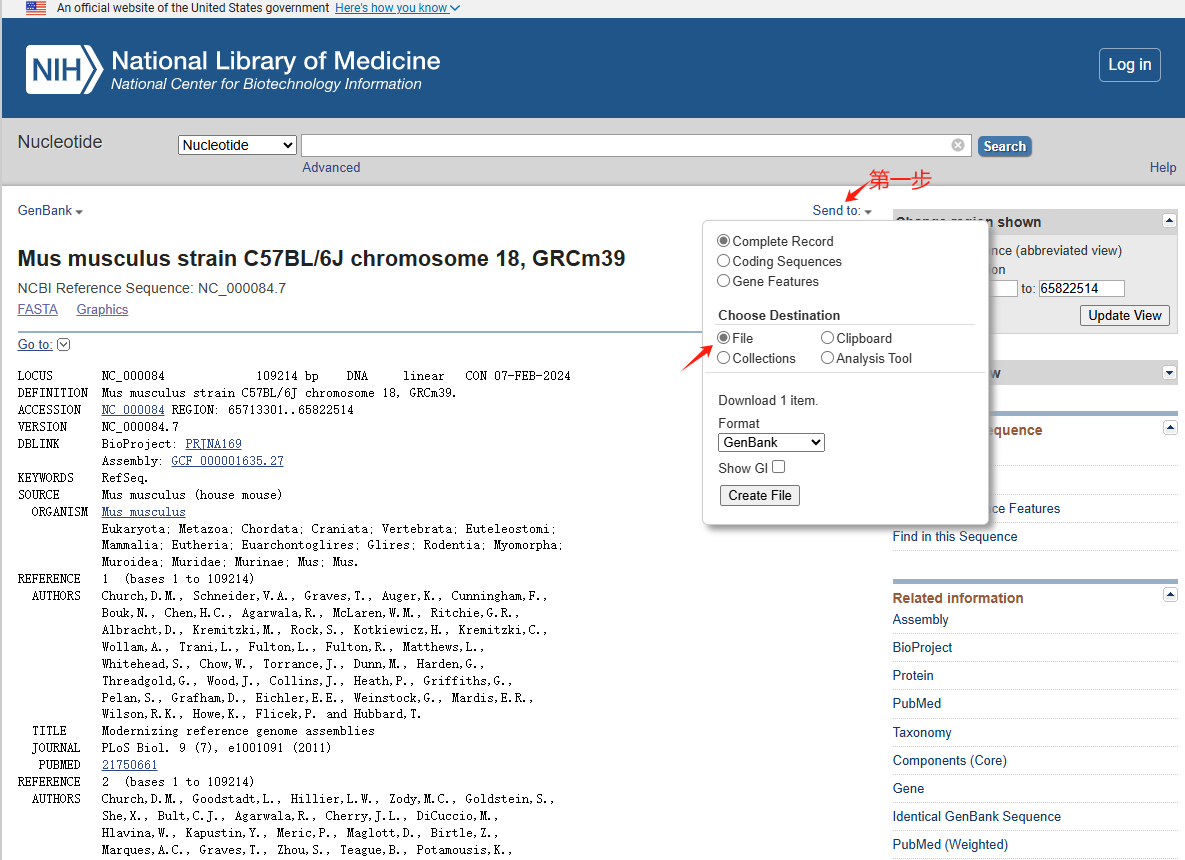Open the related PubMed link
1185x860 pixels.
tap(917, 703)
